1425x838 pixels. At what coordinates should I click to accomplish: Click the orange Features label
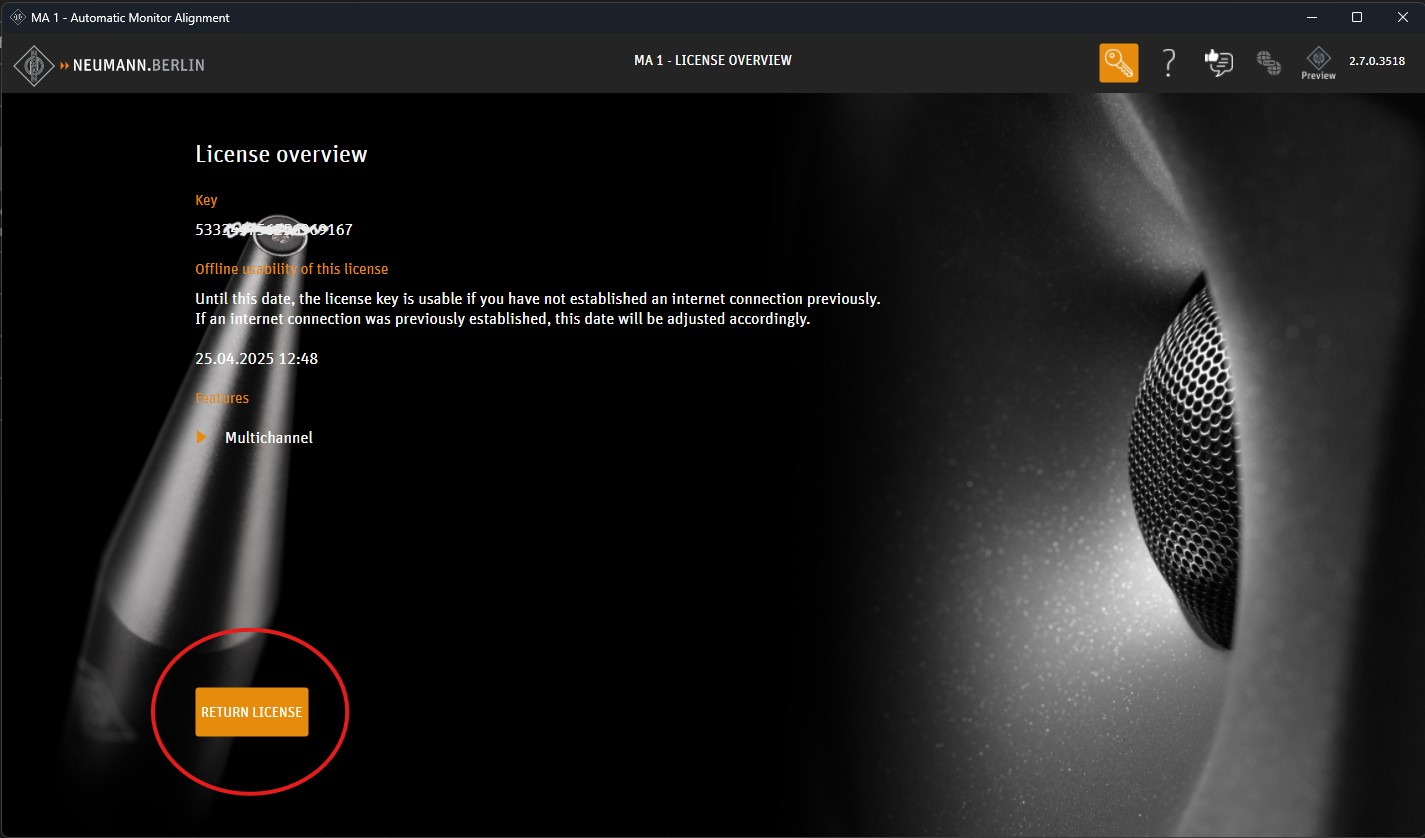click(x=222, y=398)
